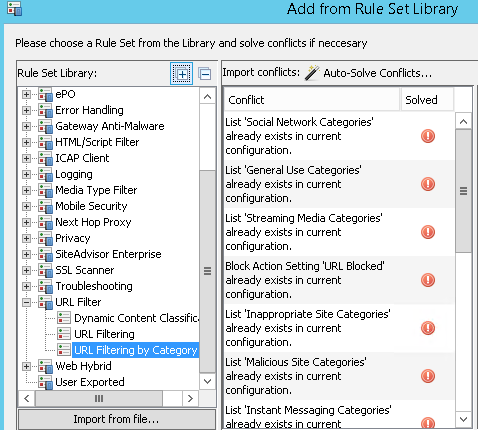Screen dimensions: 478x430
Task: Click unsolved icon for Malicious Site Categories conflict
Action: 428,376
